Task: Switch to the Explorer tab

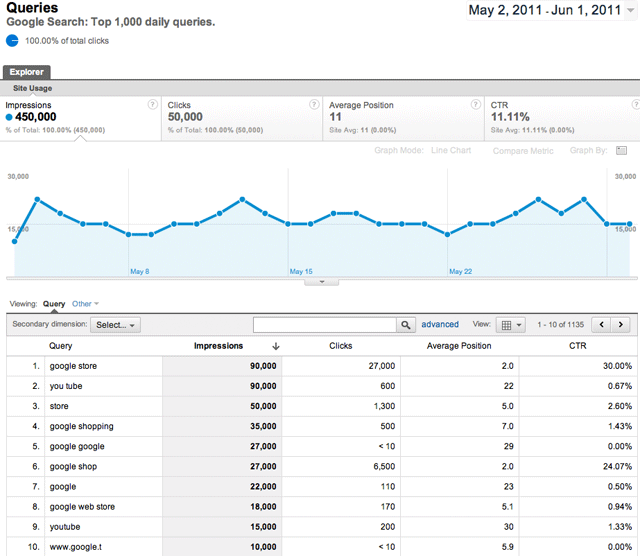Action: click(x=27, y=72)
